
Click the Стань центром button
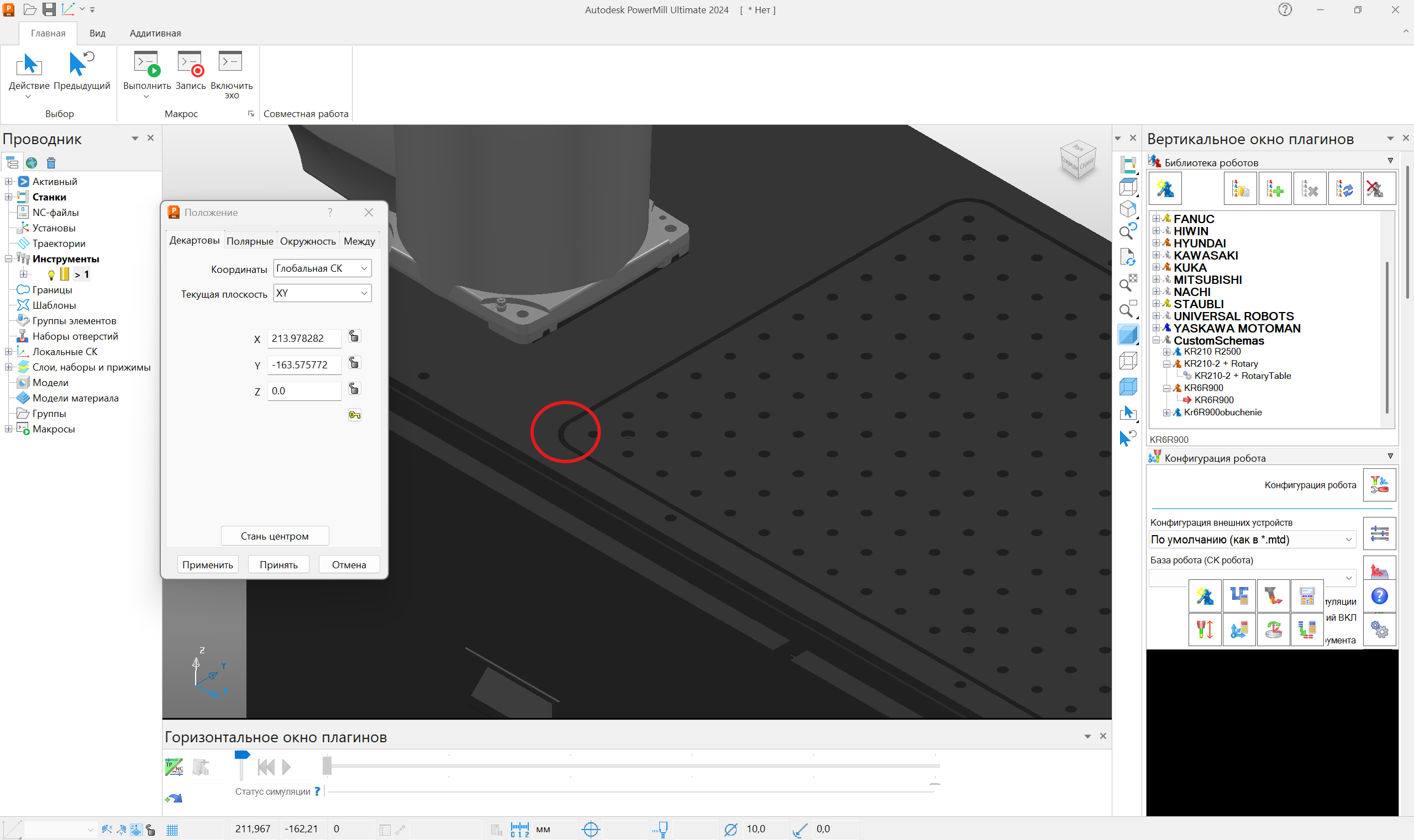pos(275,536)
